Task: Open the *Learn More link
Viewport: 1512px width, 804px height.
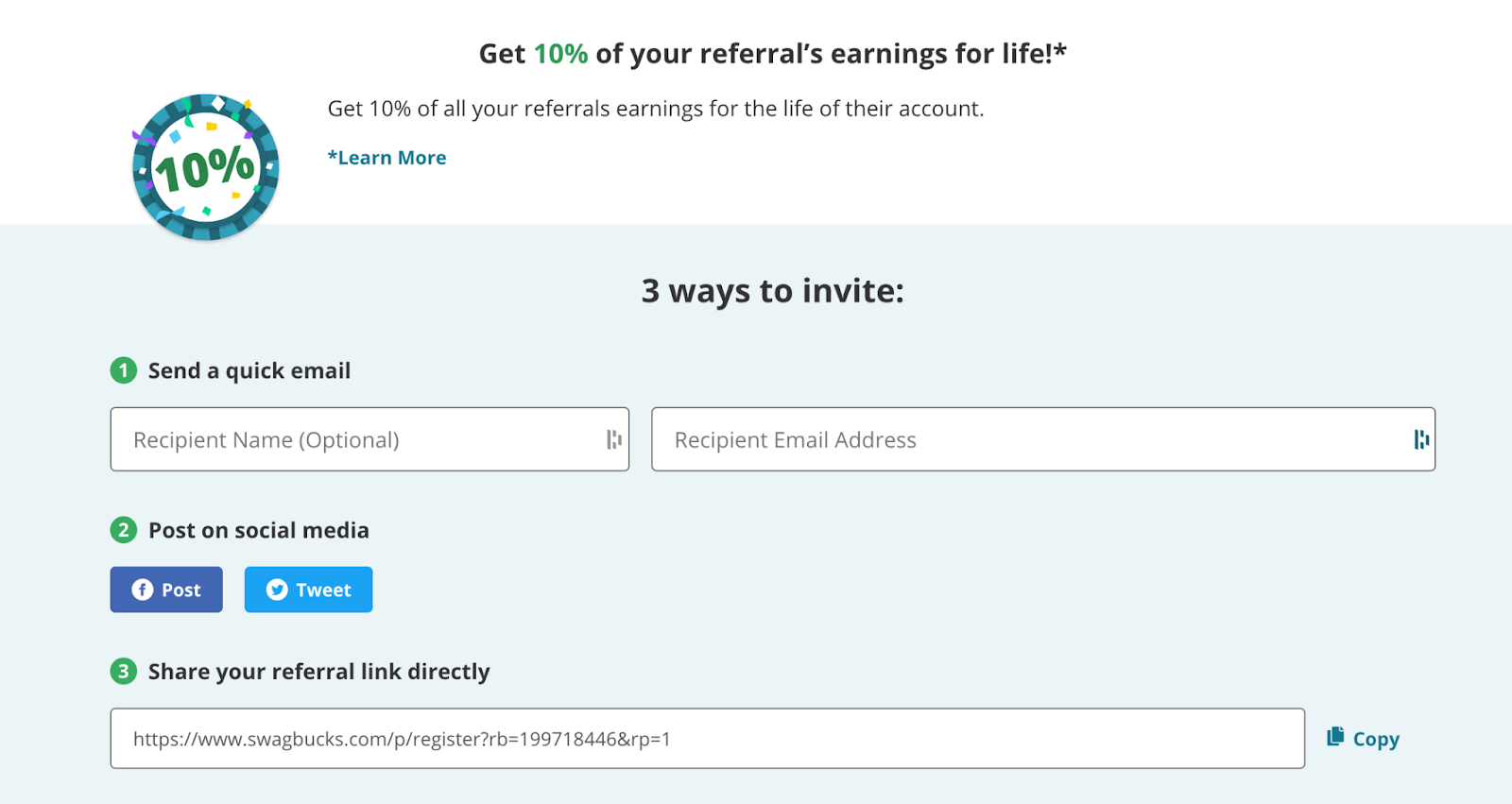Action: click(x=387, y=157)
